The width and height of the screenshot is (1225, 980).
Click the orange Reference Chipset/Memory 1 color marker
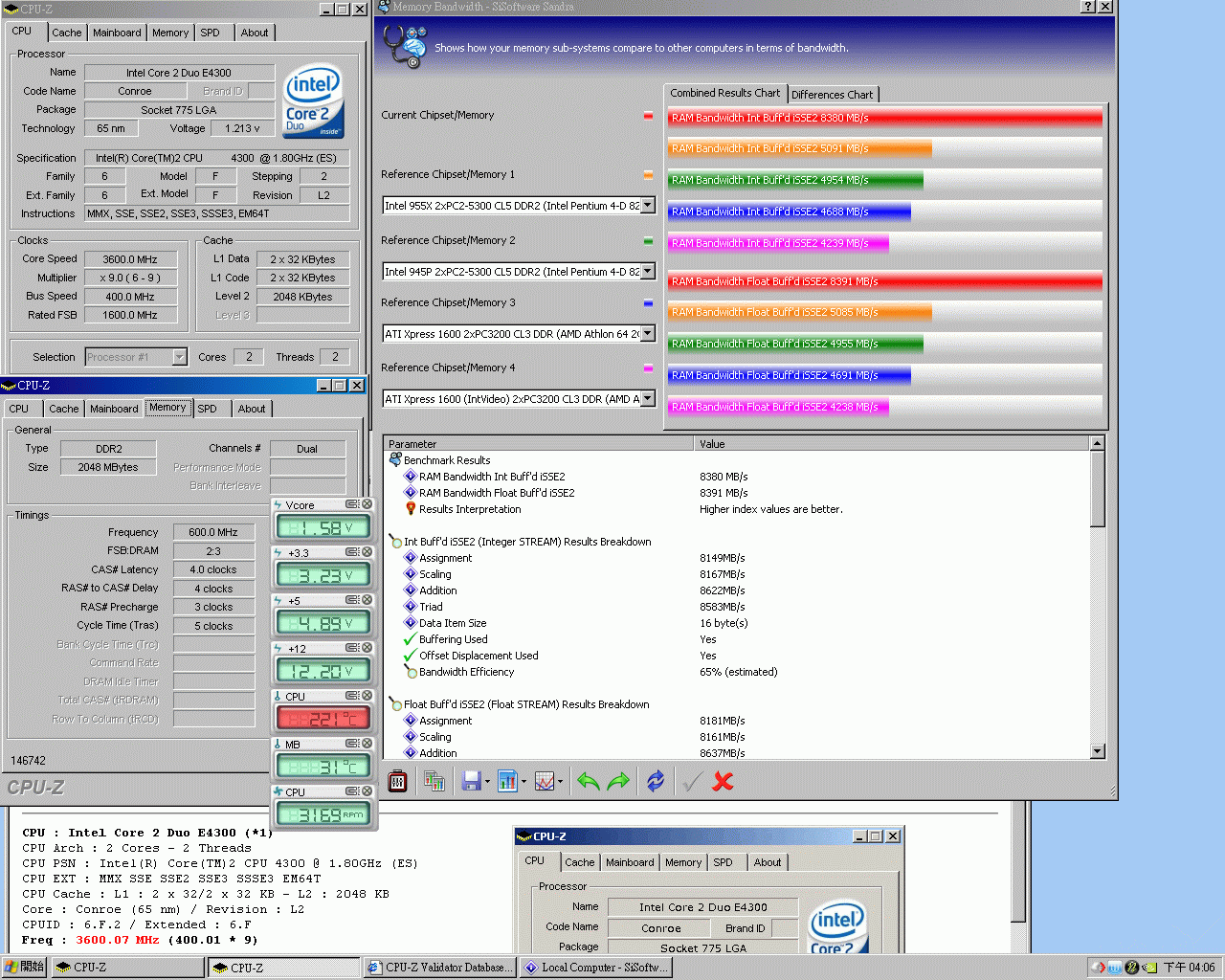[648, 175]
